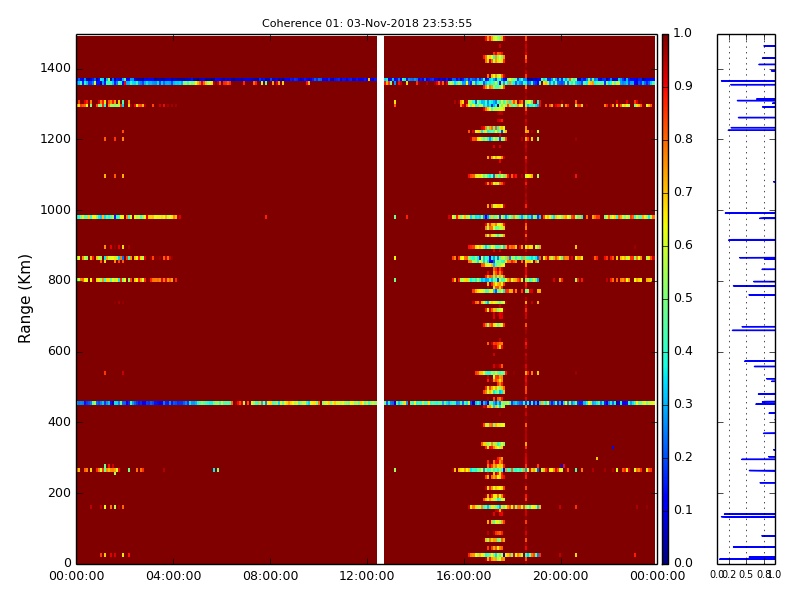Viewport: 800px width, 600px height.
Task: Click the 1200 range tick label
Action: click(56, 139)
